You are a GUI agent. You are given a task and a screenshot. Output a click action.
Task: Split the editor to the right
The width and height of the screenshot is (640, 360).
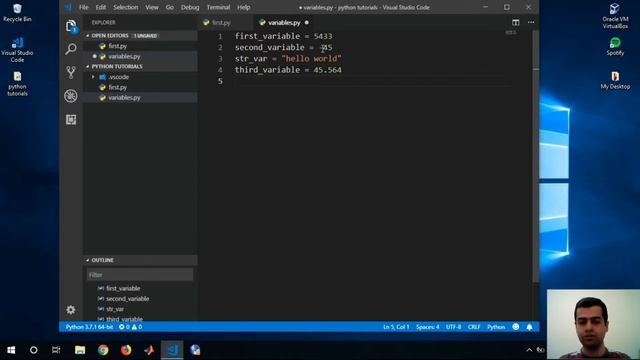click(x=516, y=22)
